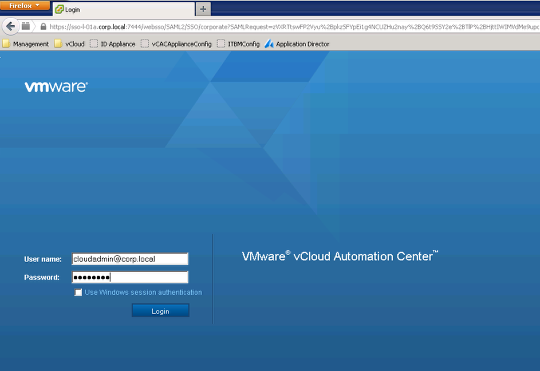Open the Management bookmarks folder
The image size is (540, 371).
(x=26, y=44)
